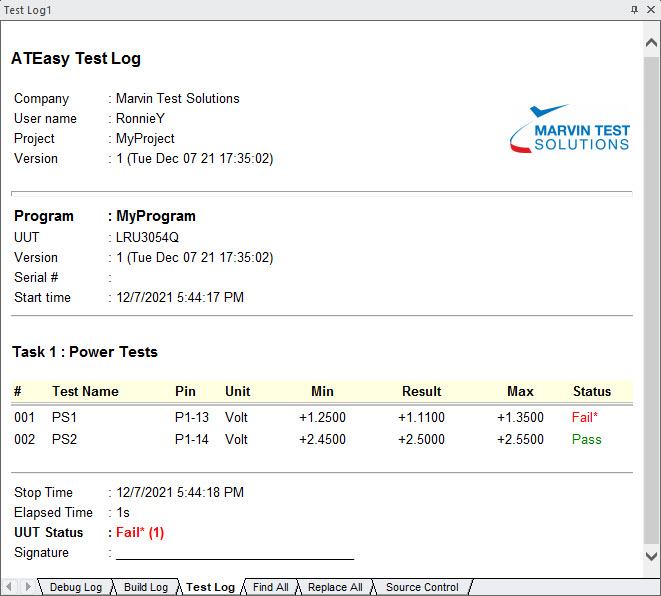Click the UUT Status Fail* (1) text
The image size is (661, 596).
tap(140, 532)
